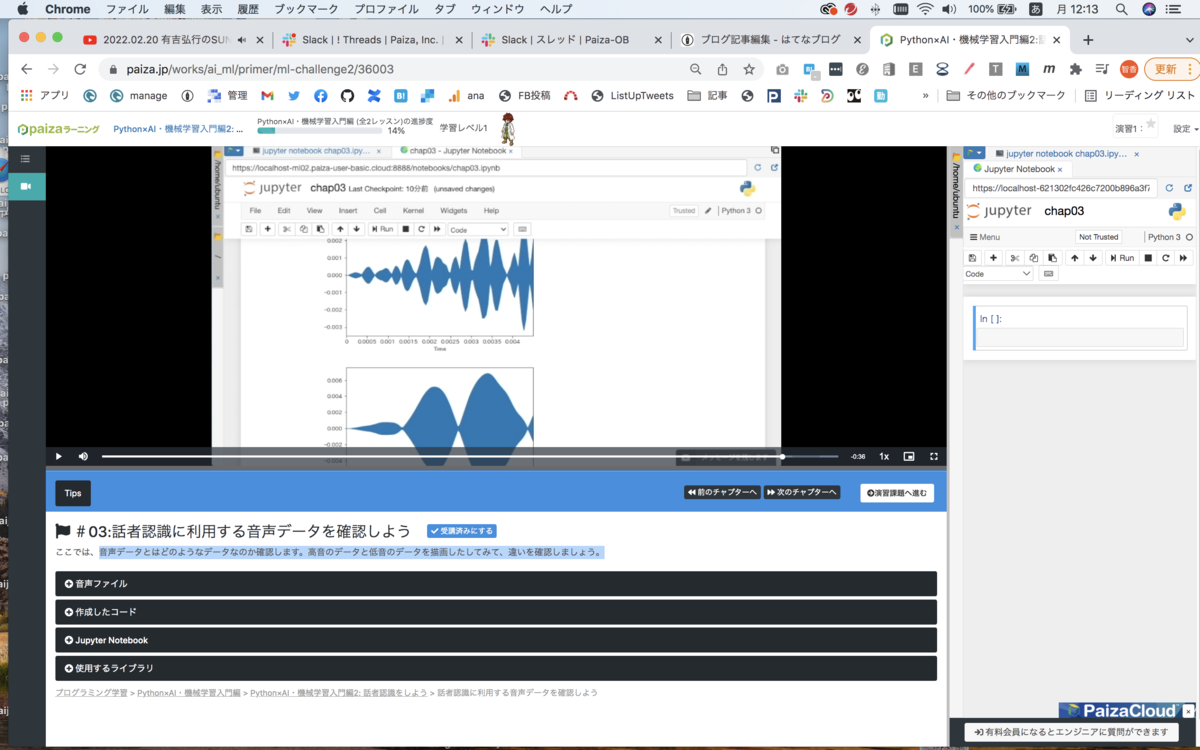Open その他のブックマーク folder

pos(1006,96)
